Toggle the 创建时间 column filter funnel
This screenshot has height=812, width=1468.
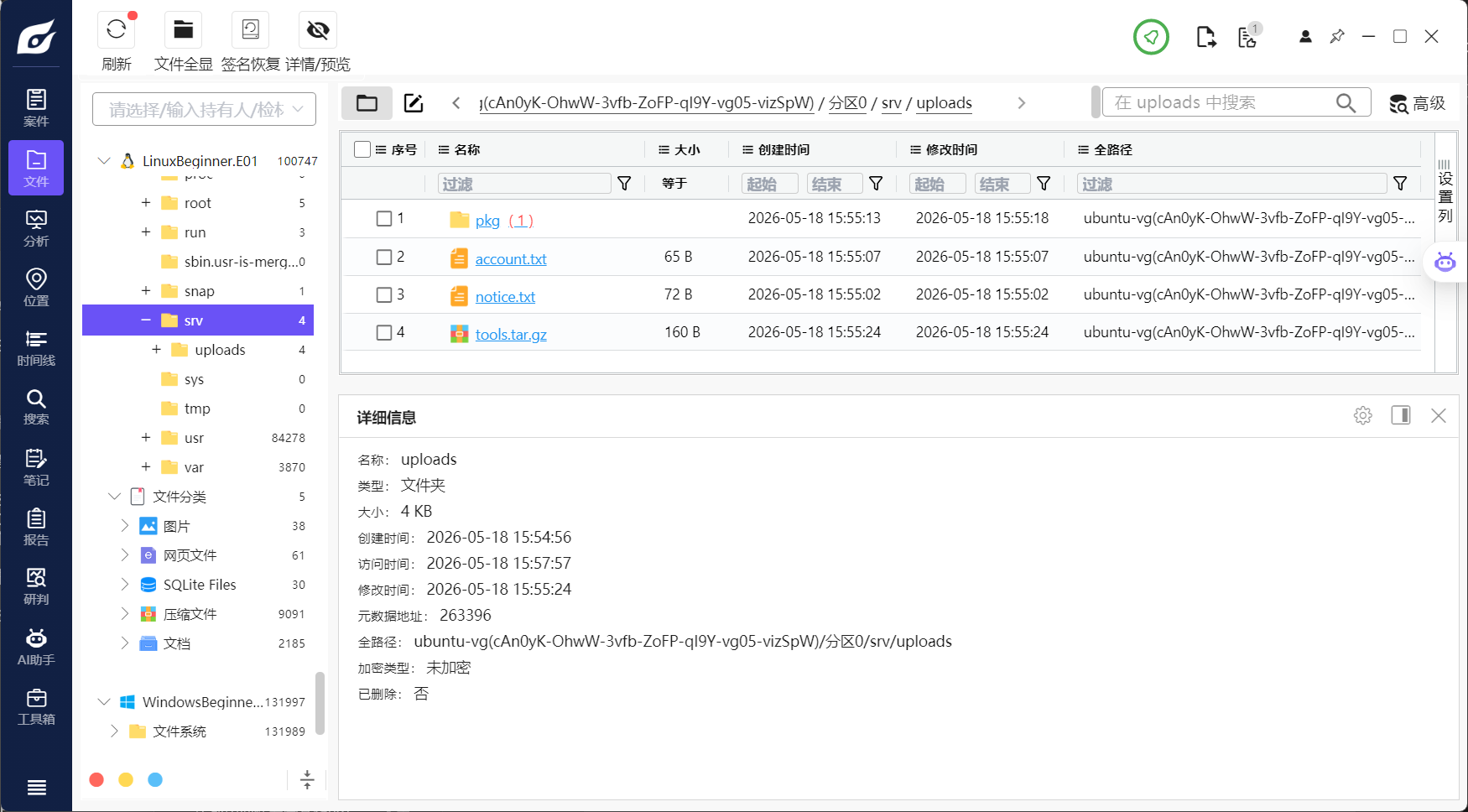(876, 183)
